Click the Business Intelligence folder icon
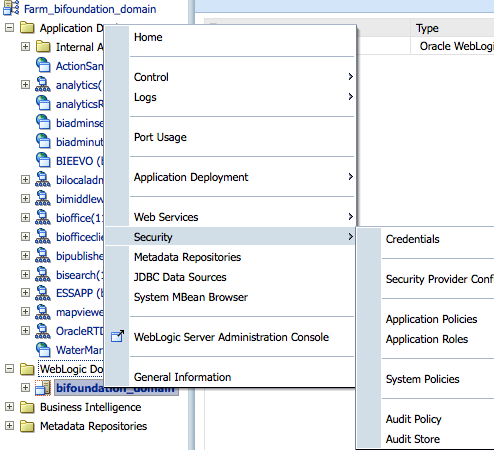 (27, 407)
